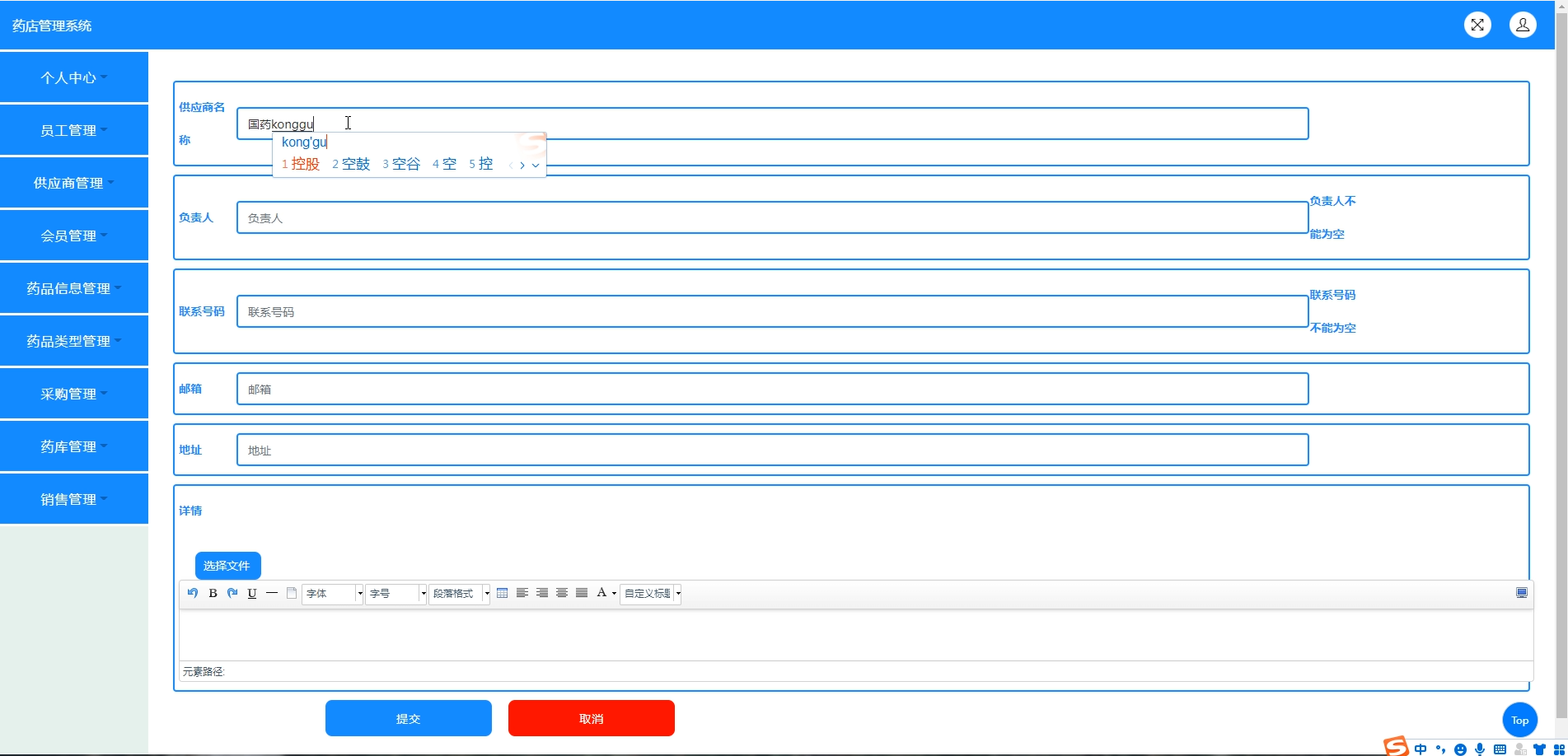1568x756 pixels.
Task: Expand the IME candidate list chevron
Action: 536,165
